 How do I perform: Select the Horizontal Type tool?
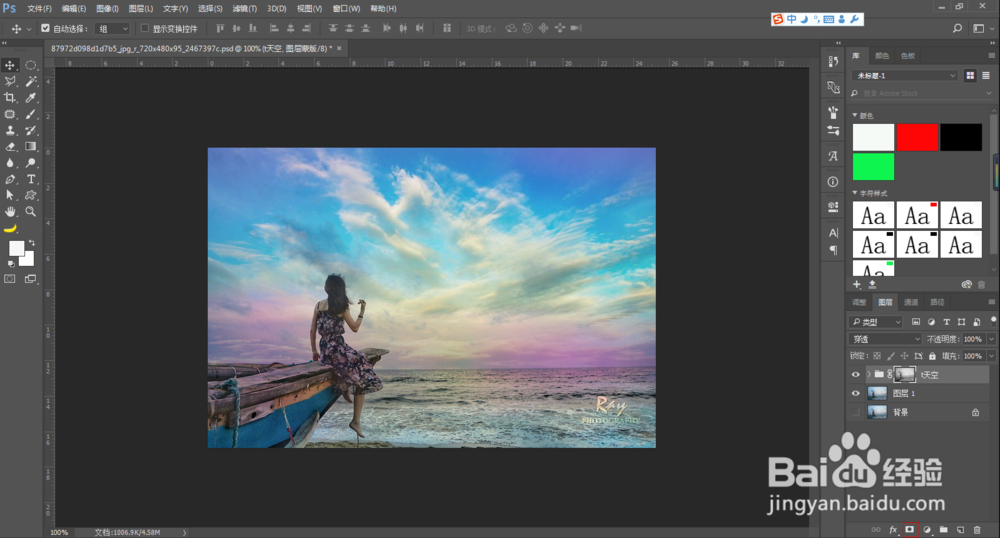tap(31, 179)
